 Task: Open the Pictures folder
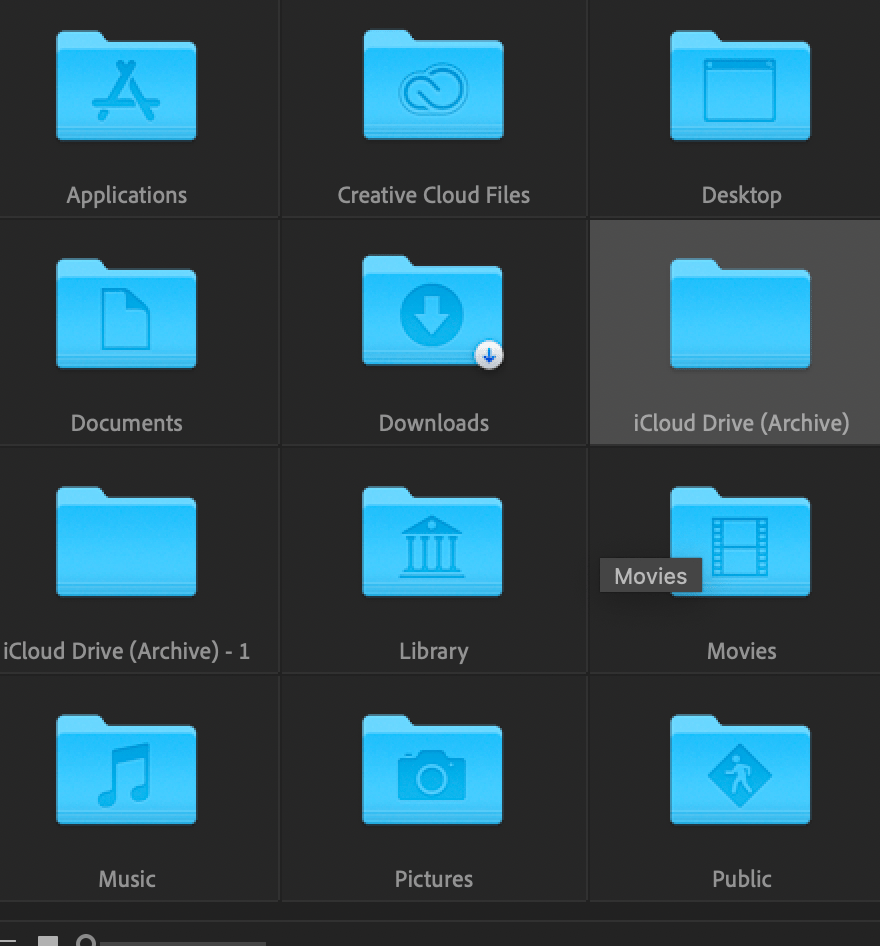(433, 770)
